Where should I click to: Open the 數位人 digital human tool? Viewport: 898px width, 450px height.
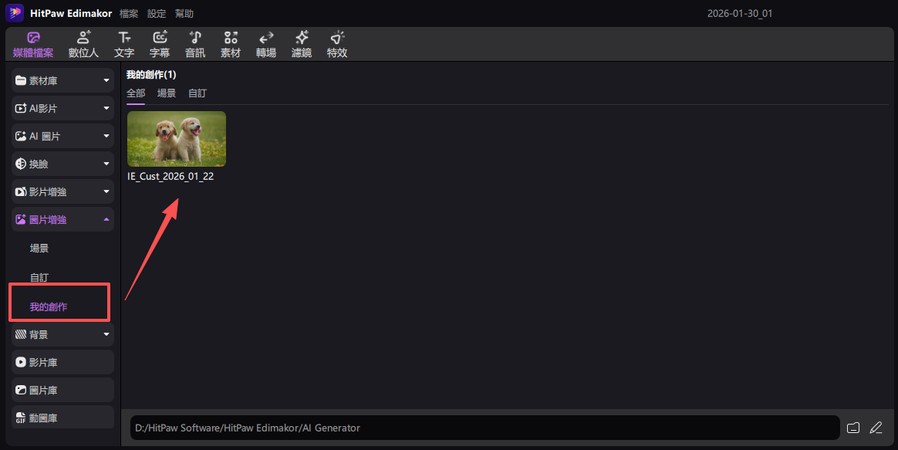tap(84, 44)
